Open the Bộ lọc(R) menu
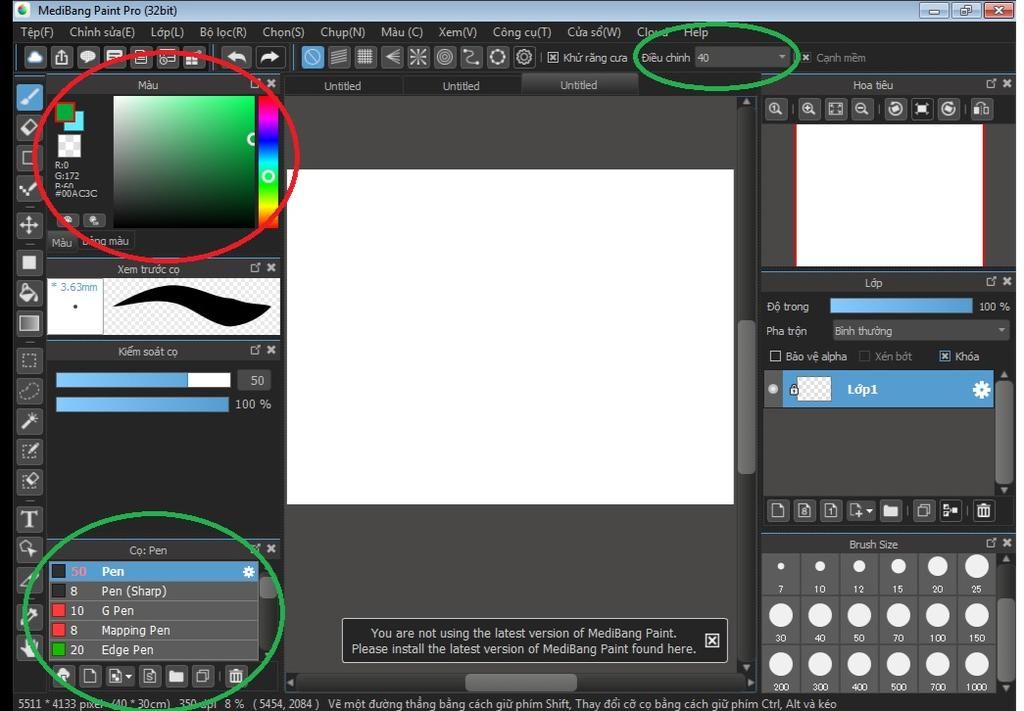The image size is (1024, 711). [x=223, y=32]
